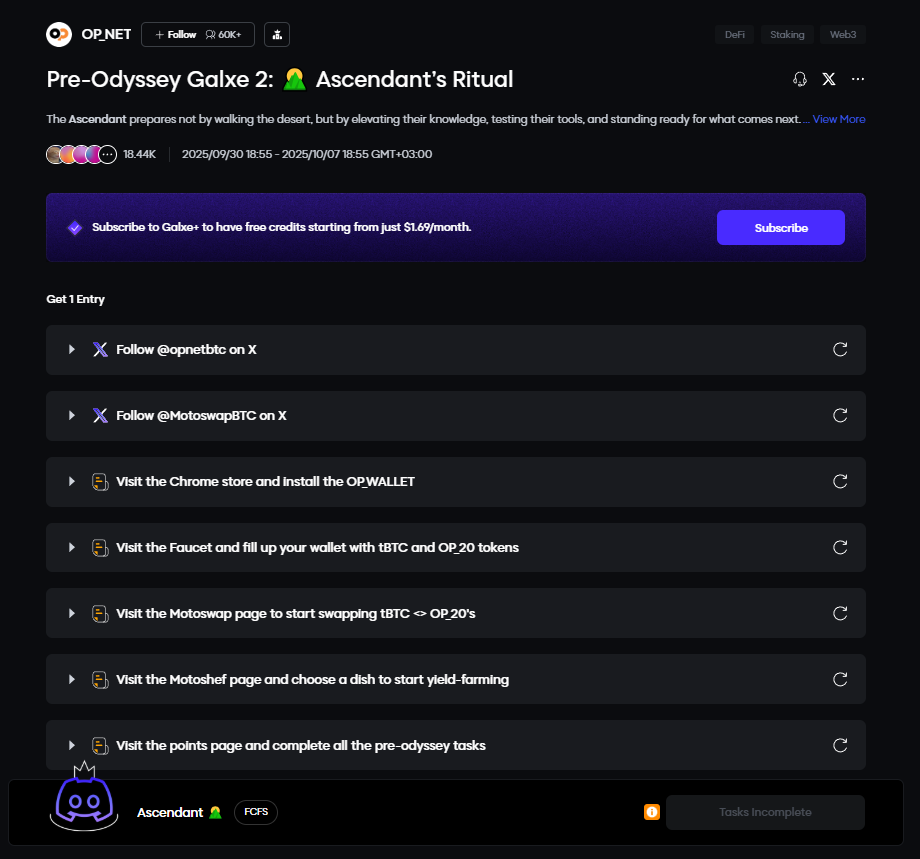Refresh the Follow @opnetbtc task status
Viewport: 920px width, 859px height.
[x=840, y=349]
